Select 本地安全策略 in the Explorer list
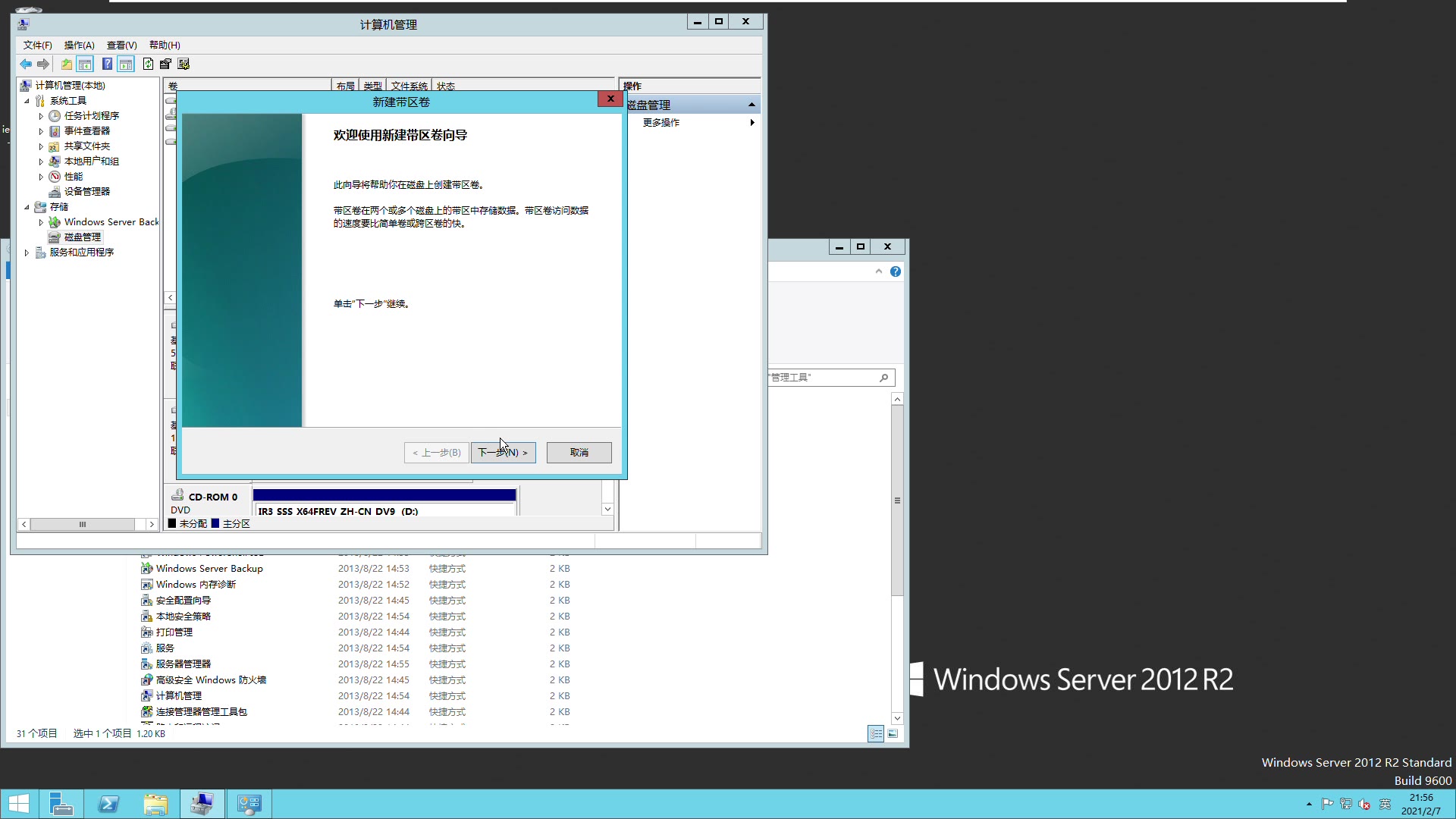 coord(184,617)
